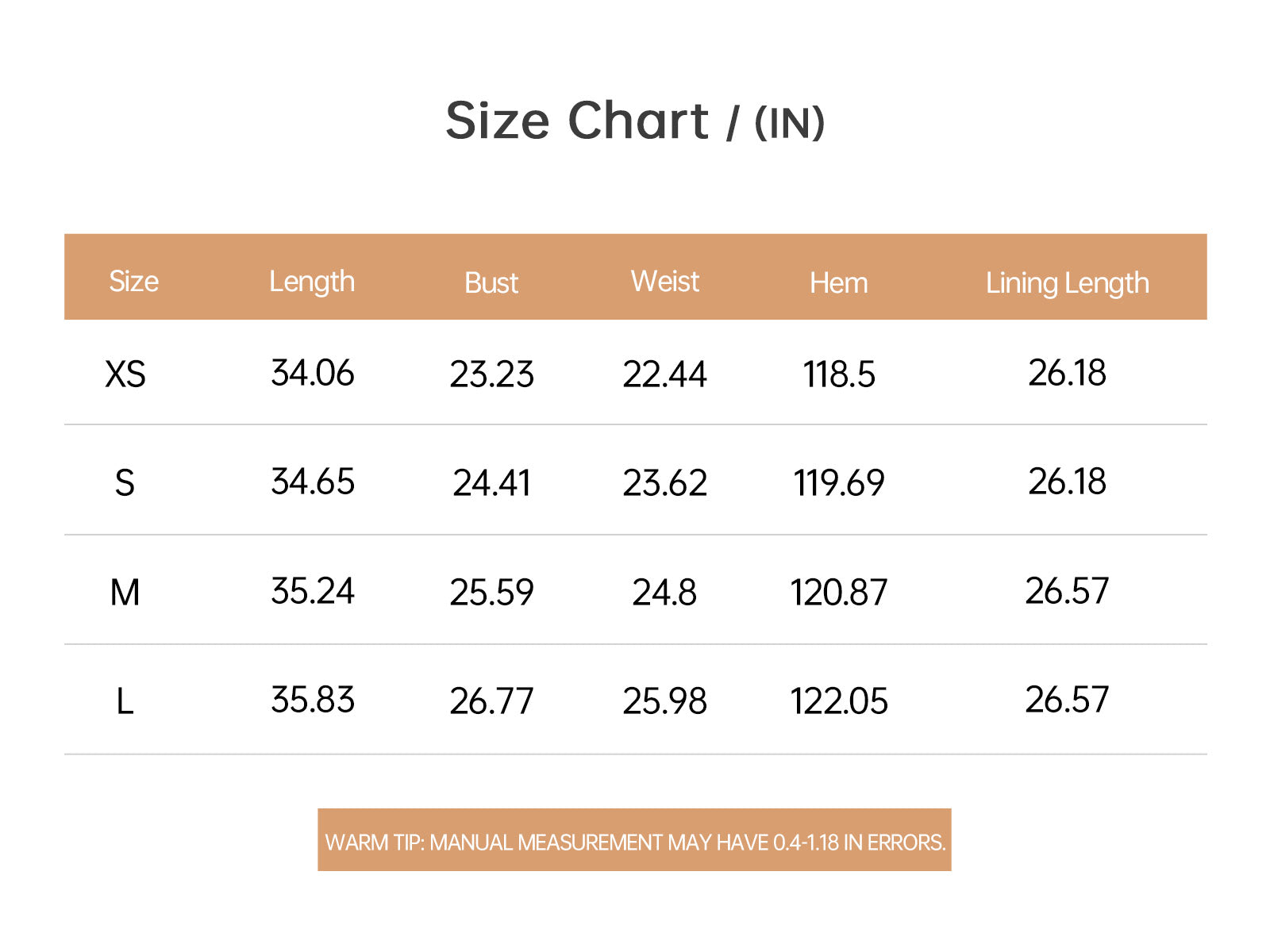Select L bust value 26.77

[x=492, y=702]
